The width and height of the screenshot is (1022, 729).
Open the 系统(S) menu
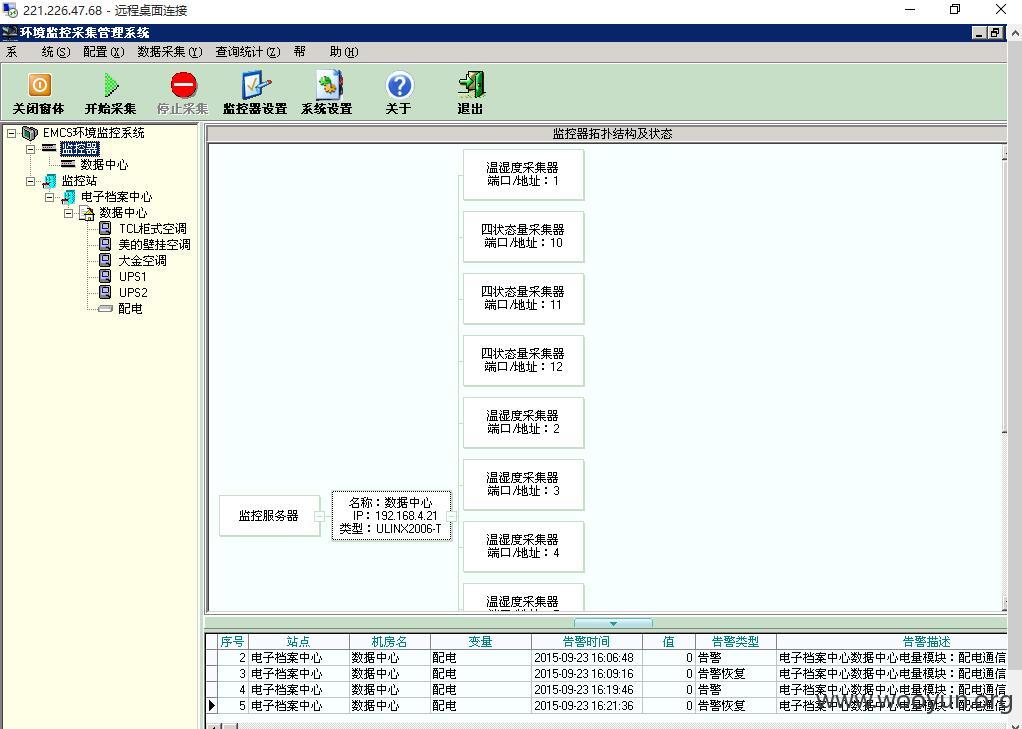(38, 52)
